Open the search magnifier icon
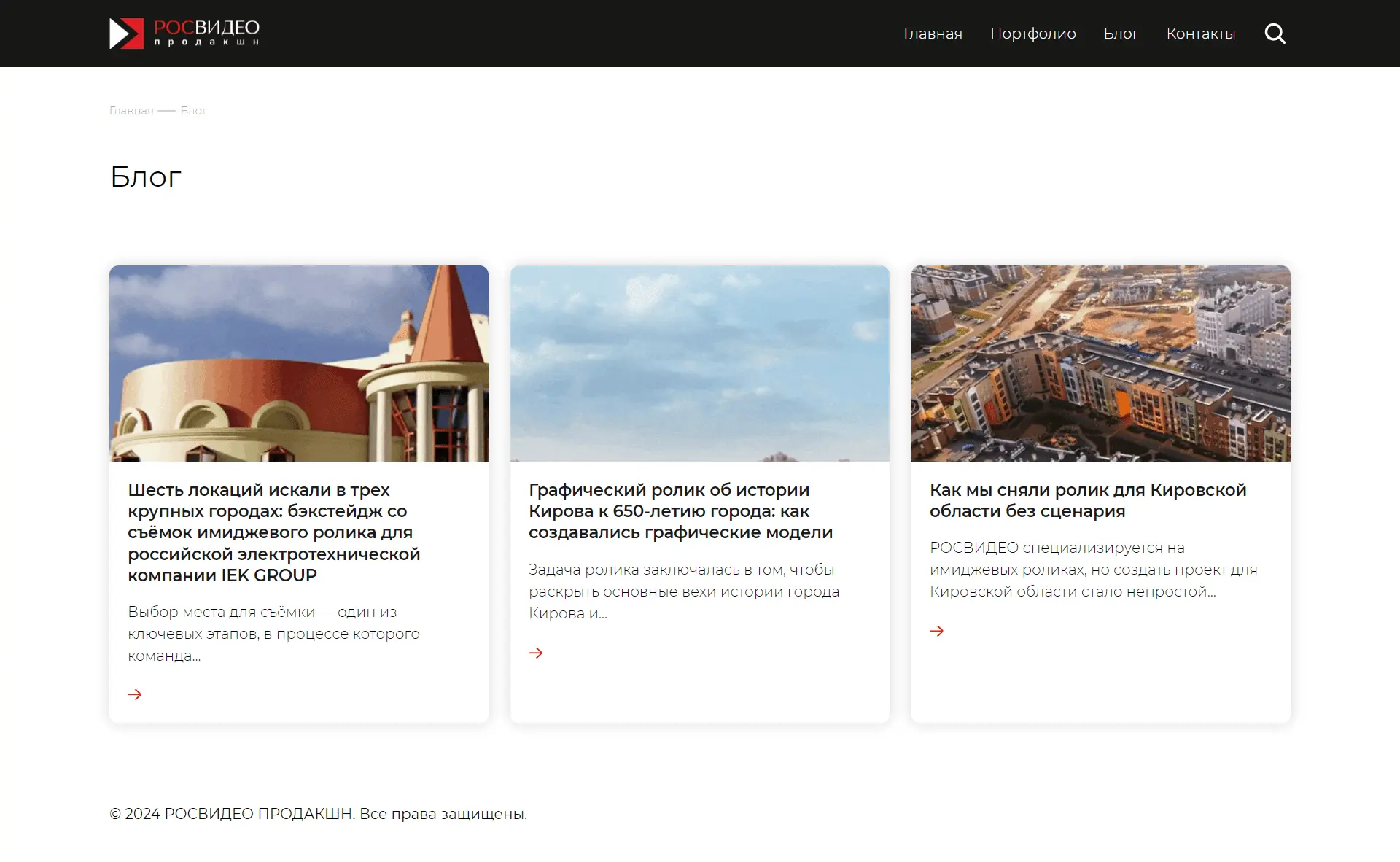 [1275, 34]
